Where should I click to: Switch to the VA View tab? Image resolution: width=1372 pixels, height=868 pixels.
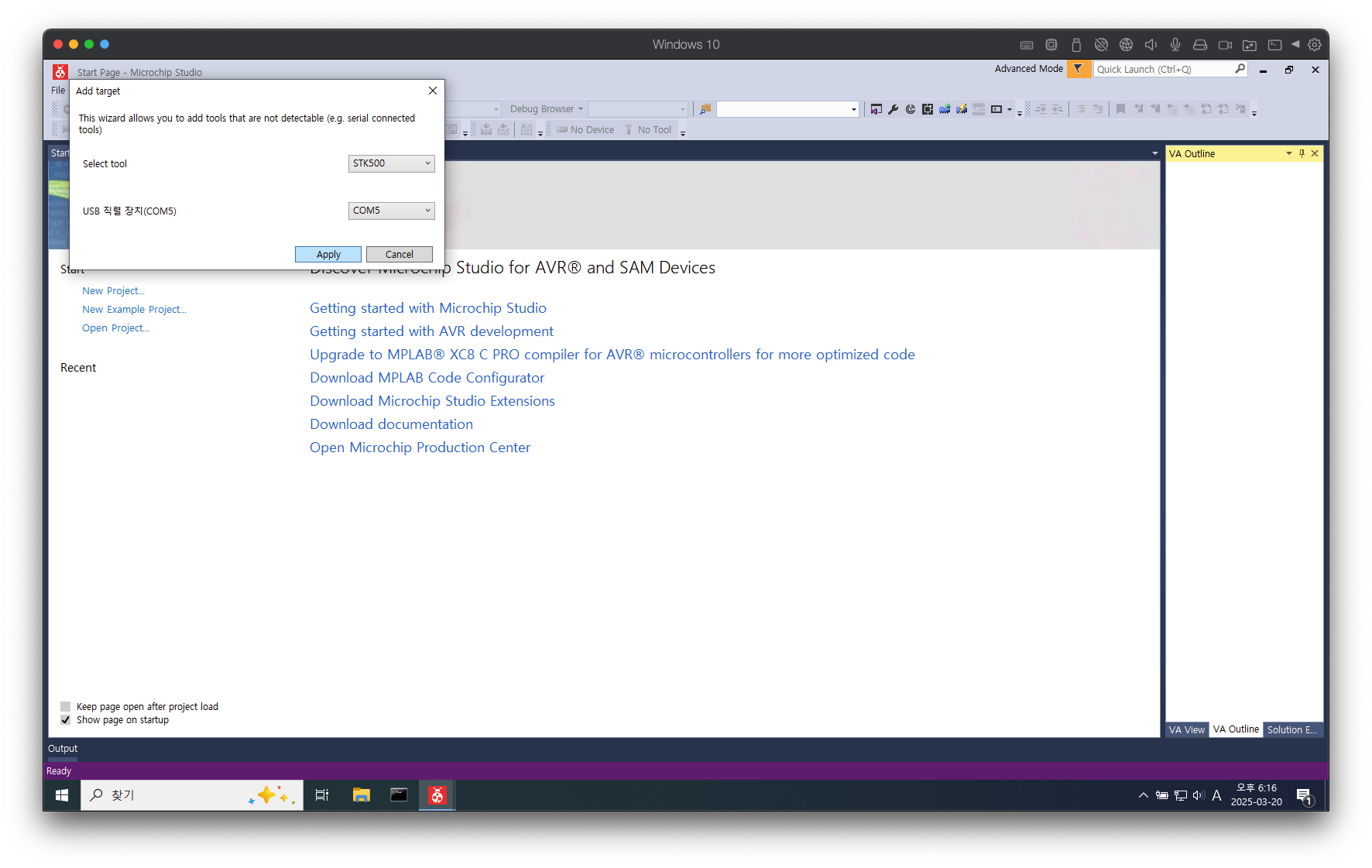1186,729
